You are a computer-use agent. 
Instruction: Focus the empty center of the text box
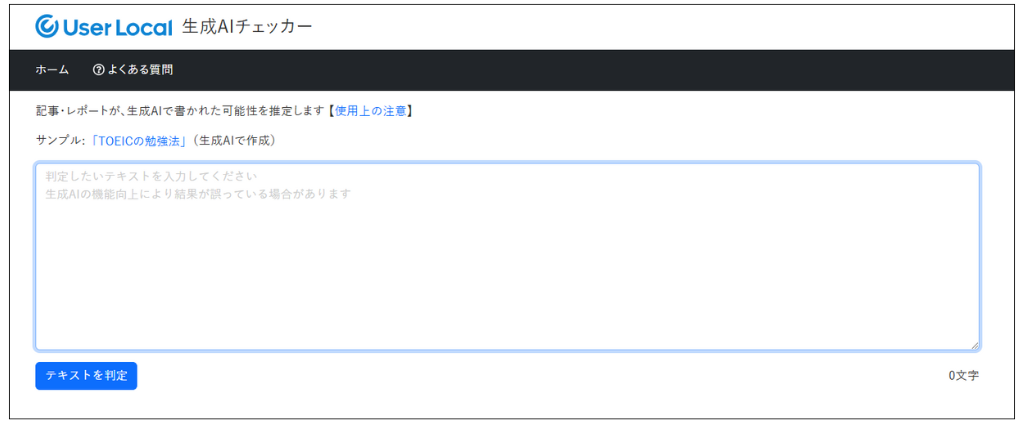tap(507, 270)
